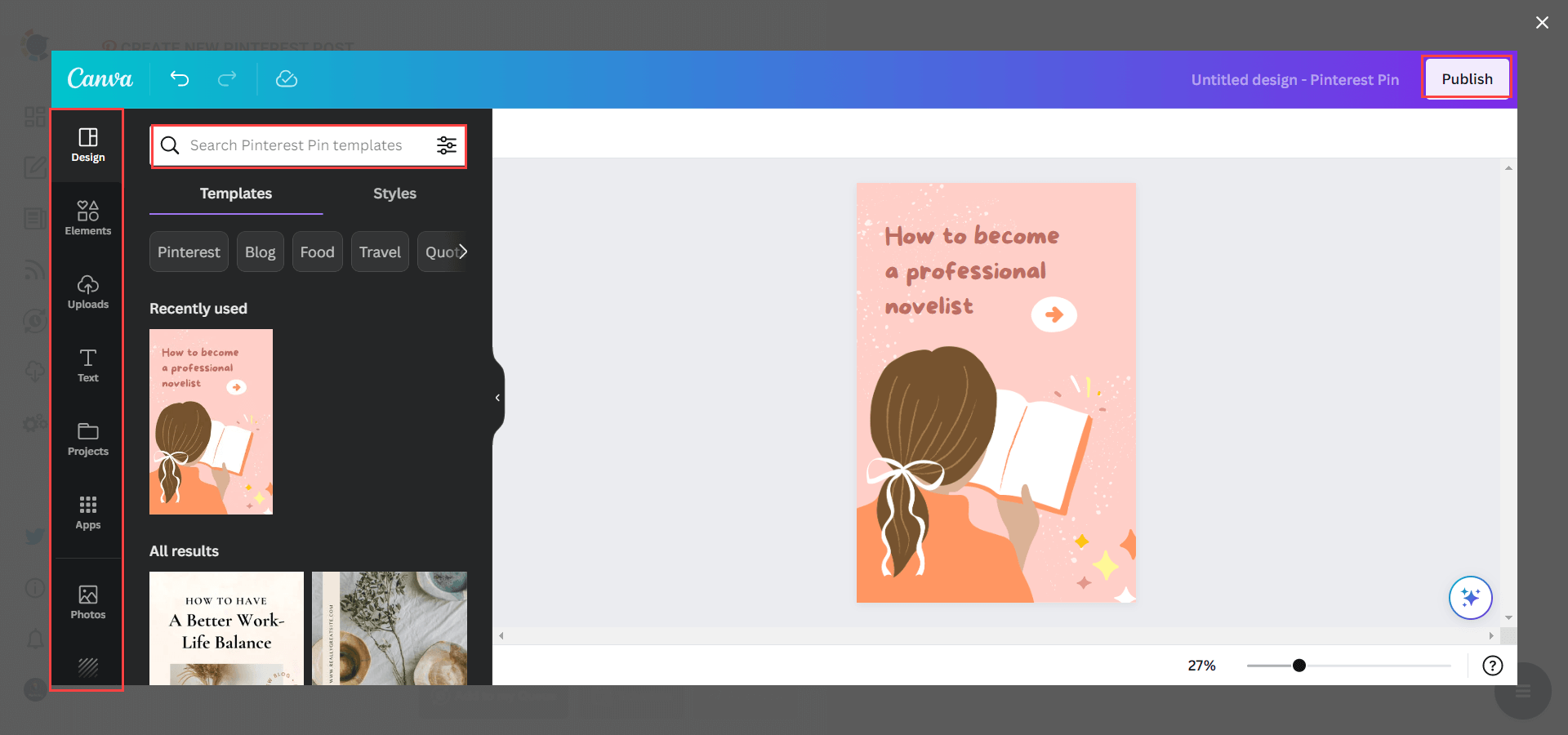Open the Apps panel
The height and width of the screenshot is (735, 1568).
[x=87, y=512]
